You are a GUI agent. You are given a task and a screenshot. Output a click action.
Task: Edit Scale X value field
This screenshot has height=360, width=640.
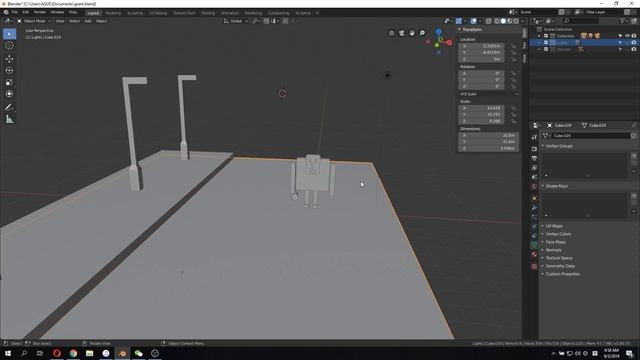[x=481, y=108]
